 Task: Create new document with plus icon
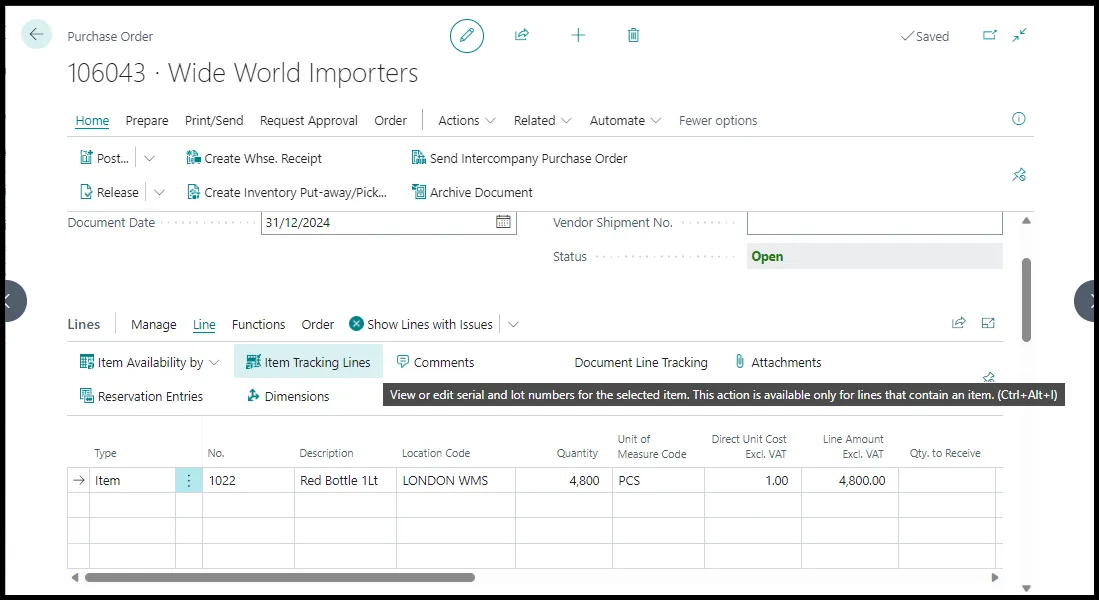[578, 35]
